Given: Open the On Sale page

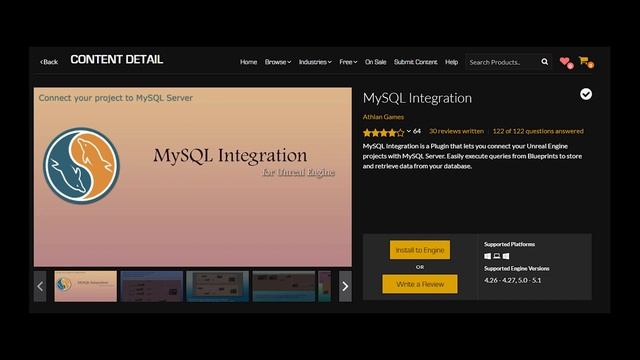Looking at the screenshot, I should (x=376, y=62).
